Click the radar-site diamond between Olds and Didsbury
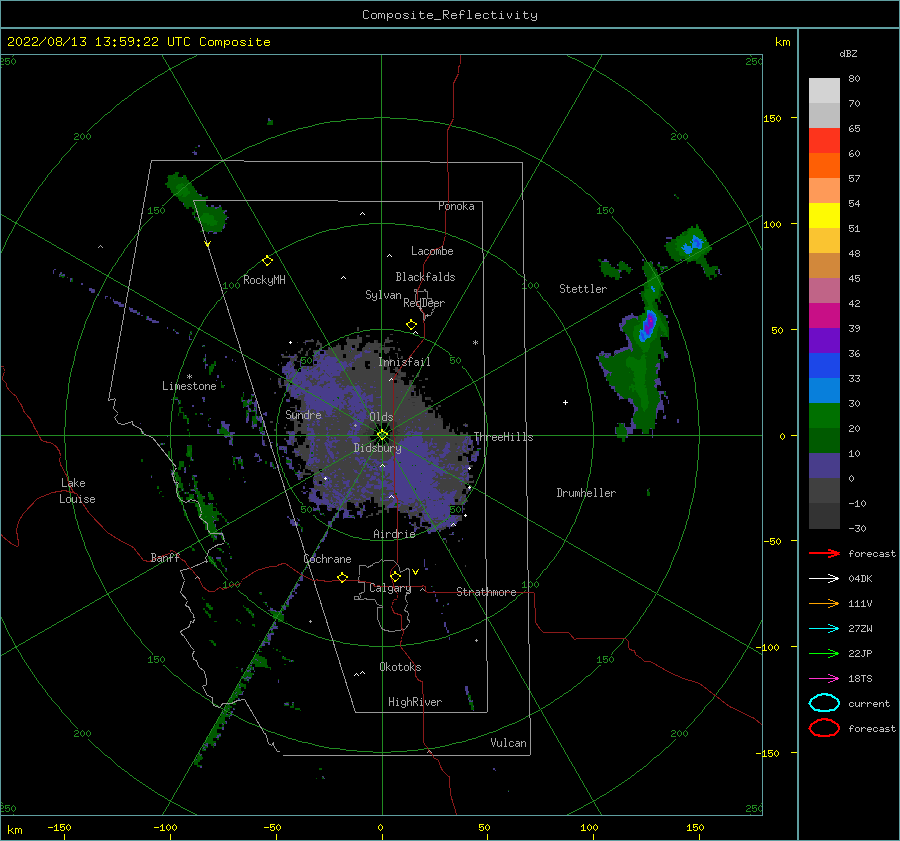This screenshot has width=900, height=841. 382,435
